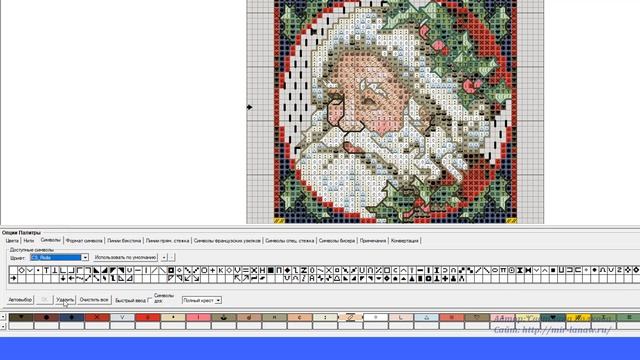Viewport: 640px width, 360px height.
Task: Open the Формат символа tab
Action: pyautogui.click(x=84, y=241)
